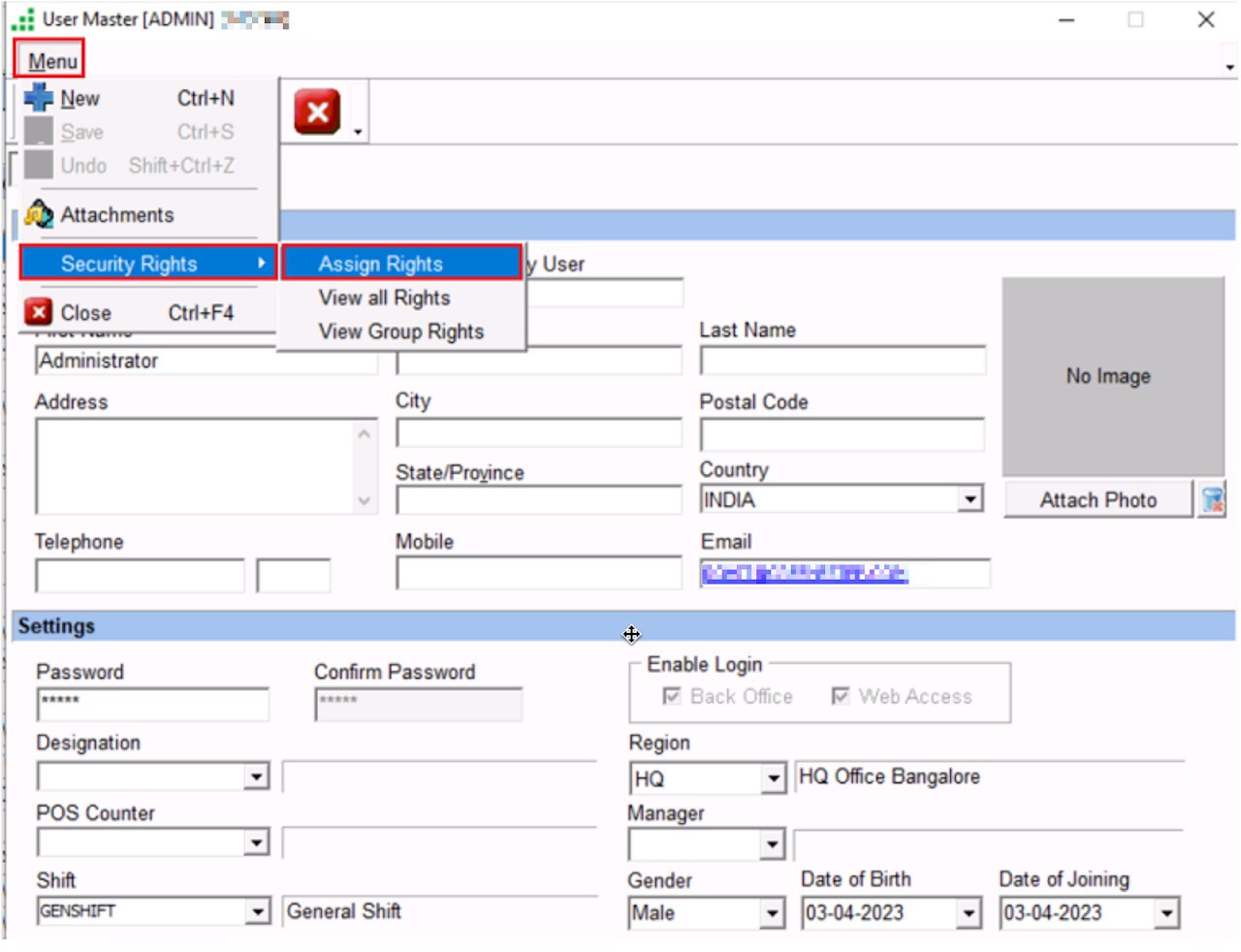This screenshot has height=952, width=1241.
Task: Open the dropdown arrow beside red X
Action: point(358,132)
